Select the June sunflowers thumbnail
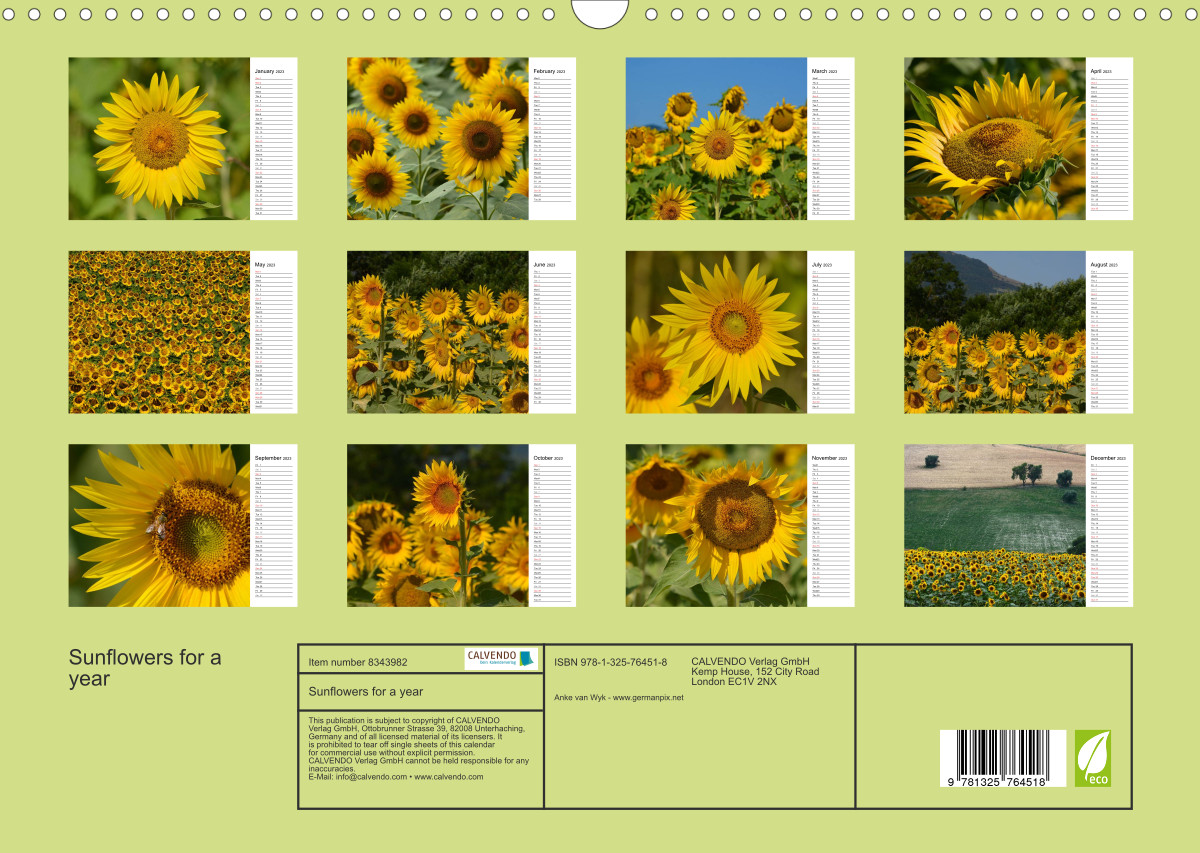Viewport: 1200px width, 853px height. 438,332
